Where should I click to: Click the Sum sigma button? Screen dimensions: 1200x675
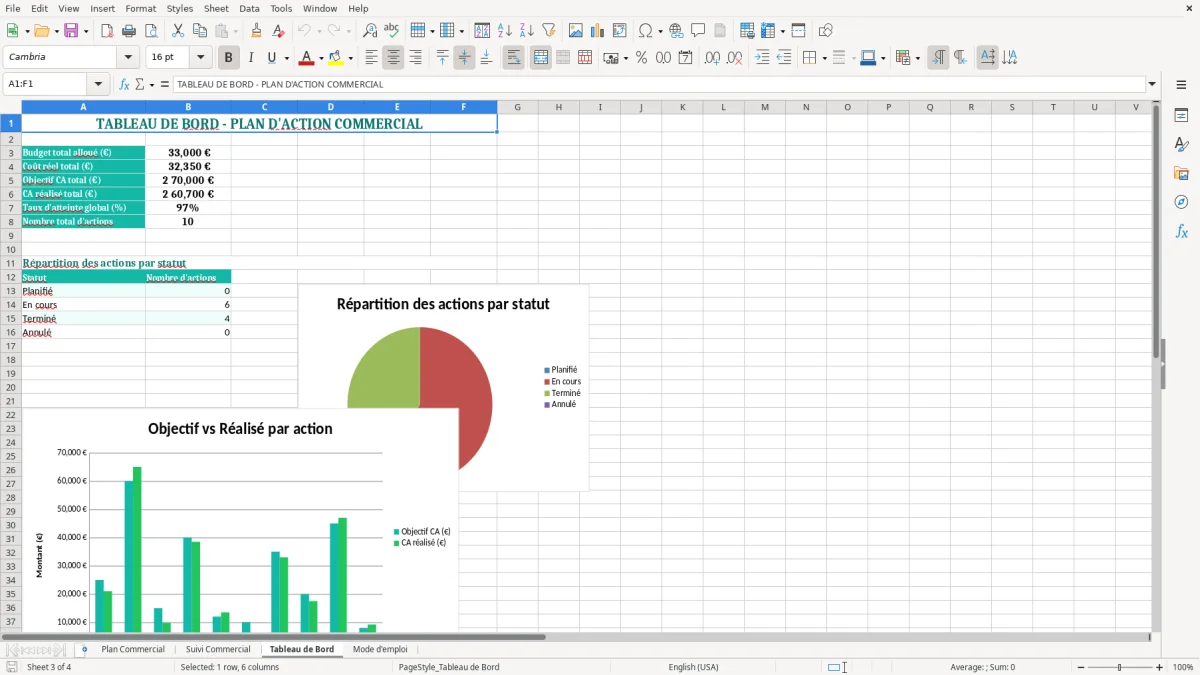pos(139,84)
